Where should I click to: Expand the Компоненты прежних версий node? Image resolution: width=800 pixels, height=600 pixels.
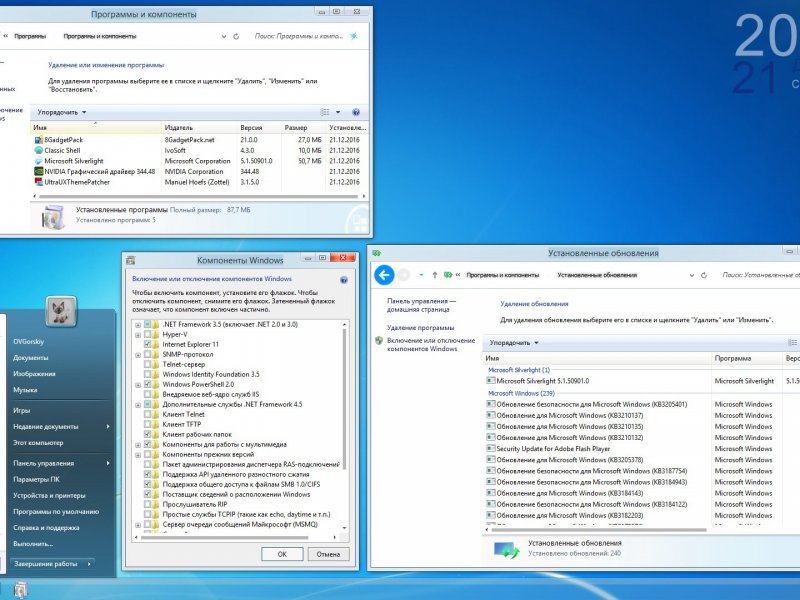[138, 455]
